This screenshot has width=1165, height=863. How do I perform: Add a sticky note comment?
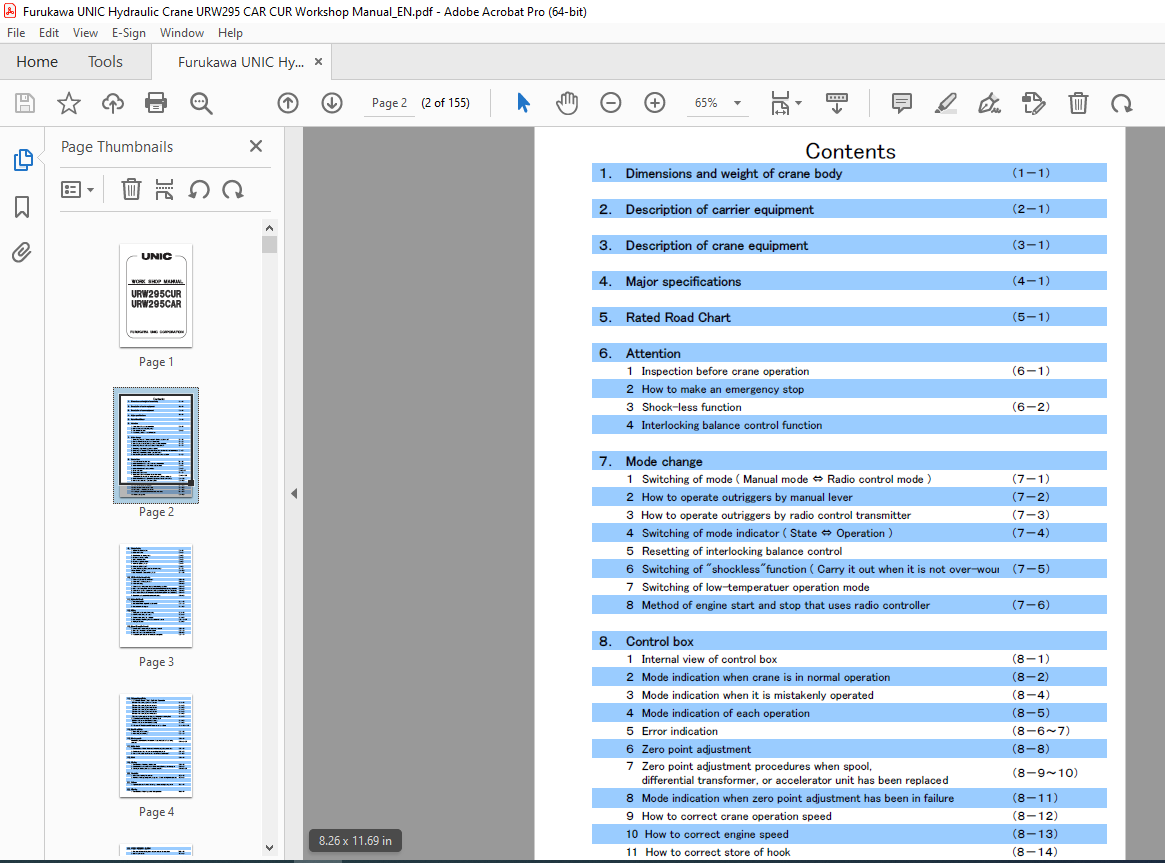pyautogui.click(x=901, y=103)
